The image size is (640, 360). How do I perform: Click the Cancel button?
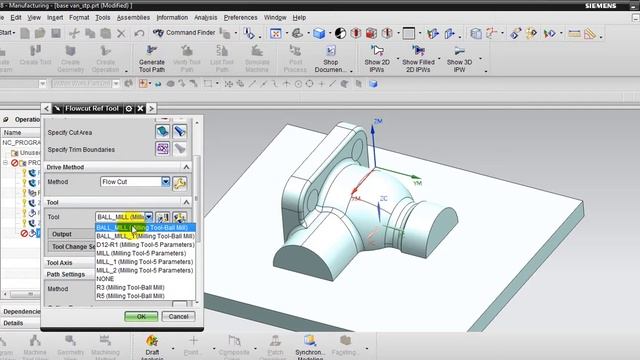tap(178, 316)
